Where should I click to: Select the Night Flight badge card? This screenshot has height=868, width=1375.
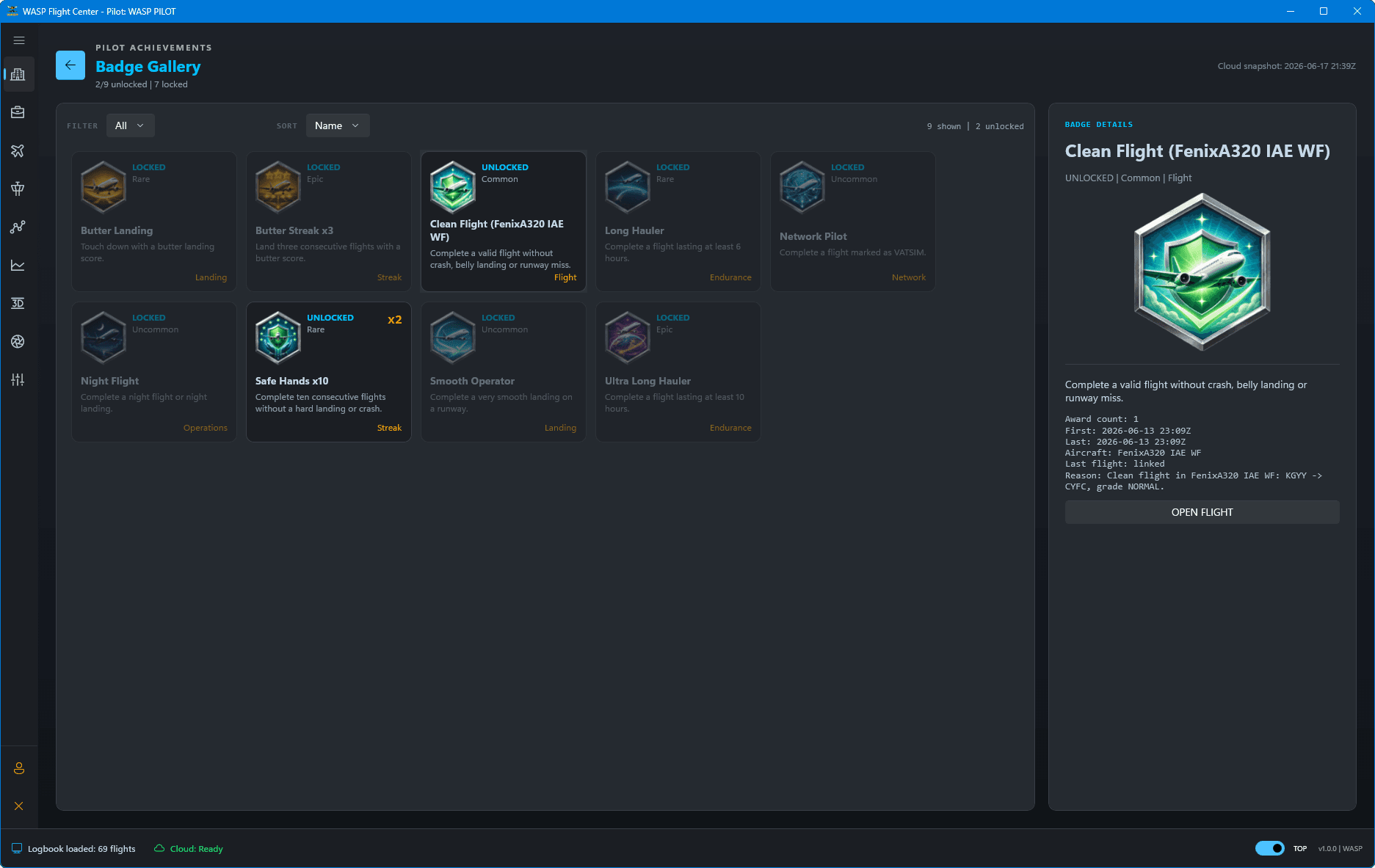[154, 372]
